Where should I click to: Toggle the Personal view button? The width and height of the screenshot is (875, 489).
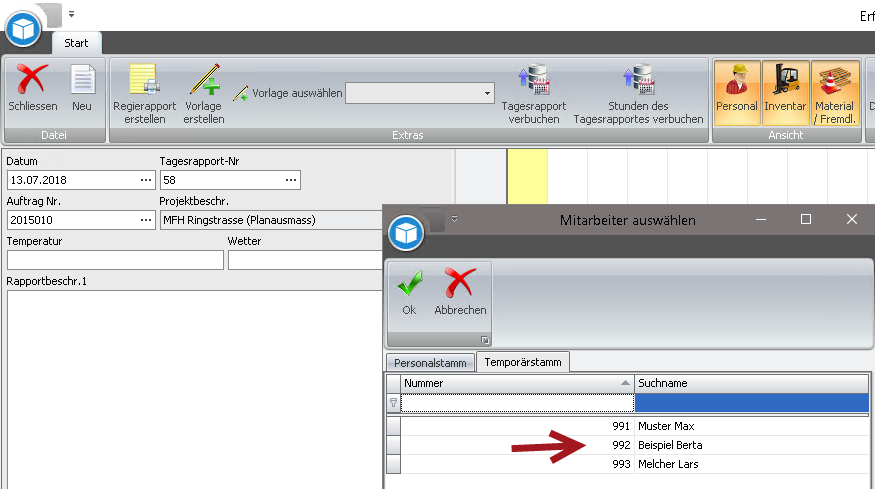[737, 93]
